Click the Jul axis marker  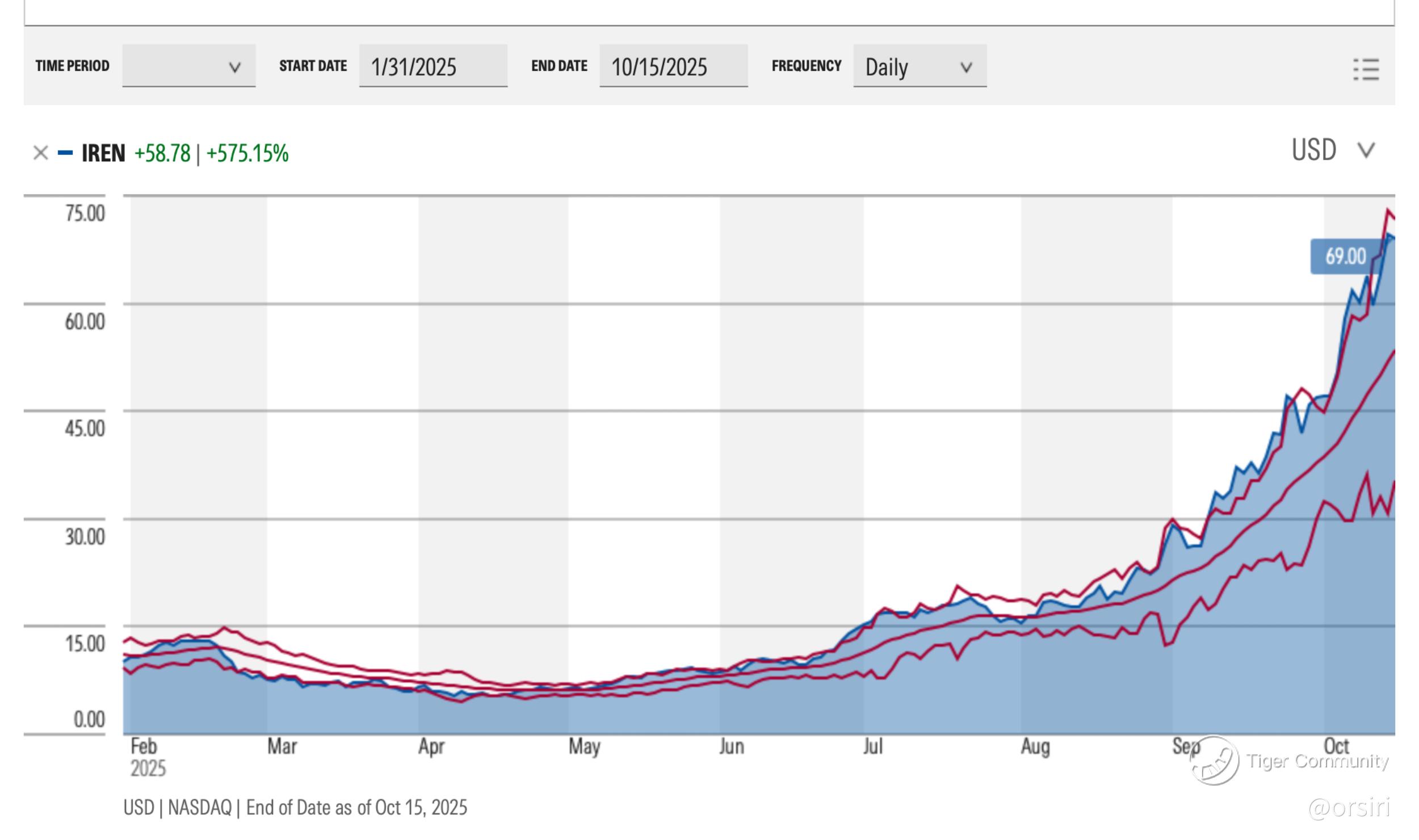872,747
